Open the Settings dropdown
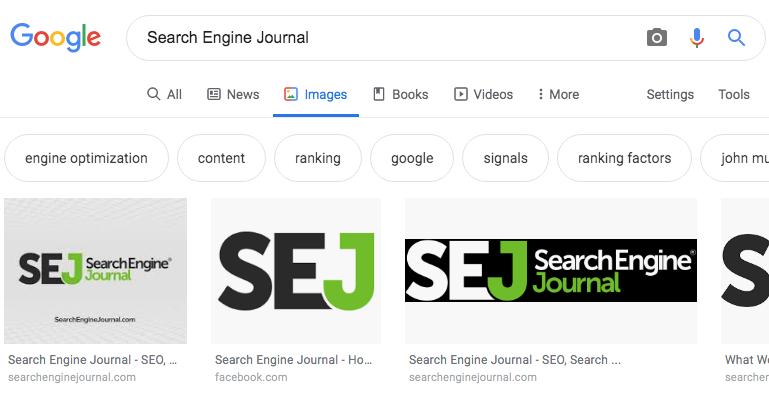This screenshot has width=769, height=404. coord(670,94)
